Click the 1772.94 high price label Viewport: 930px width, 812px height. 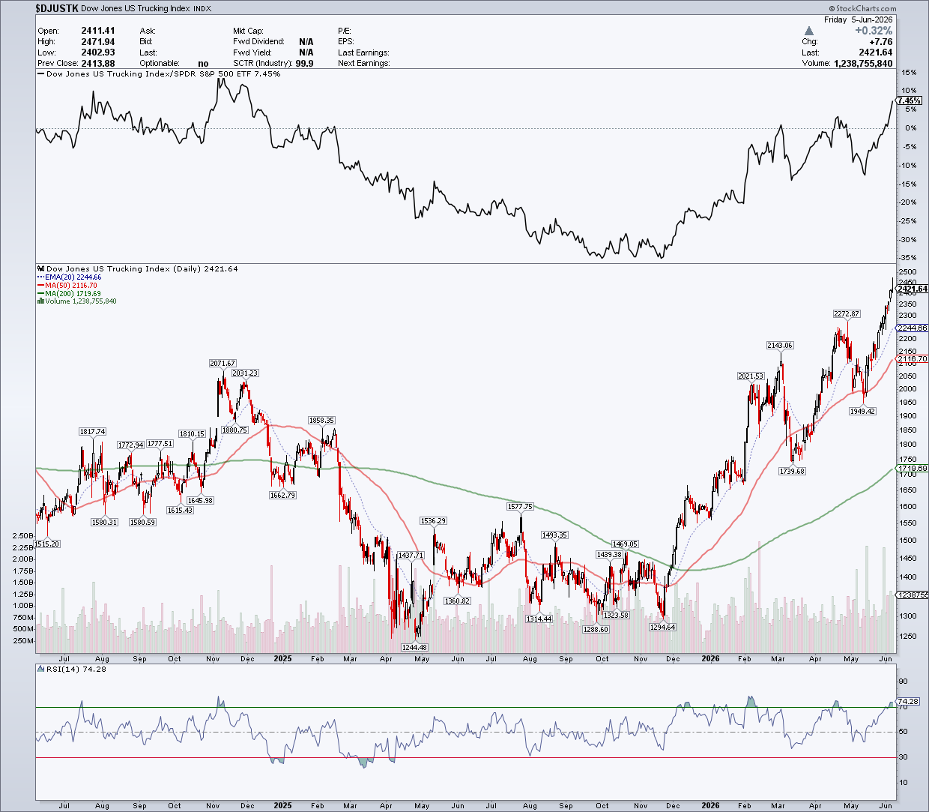click(130, 445)
